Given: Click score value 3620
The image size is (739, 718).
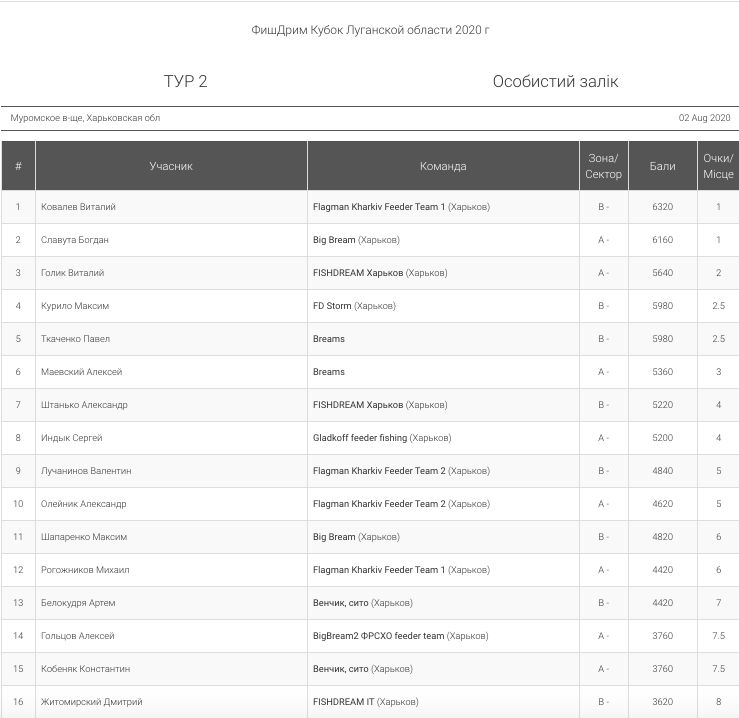Looking at the screenshot, I should pyautogui.click(x=663, y=702).
